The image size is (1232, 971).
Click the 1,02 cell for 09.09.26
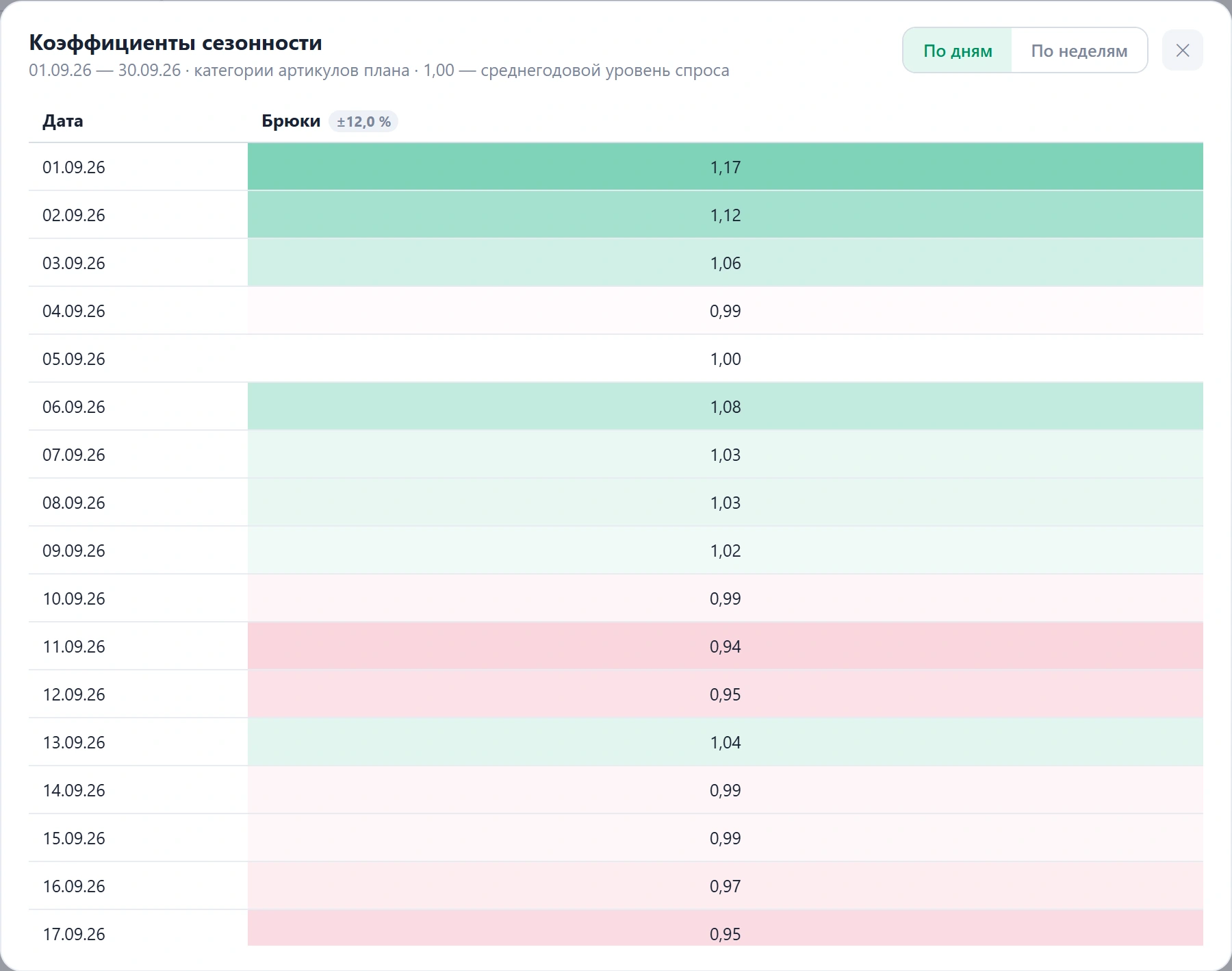point(725,551)
